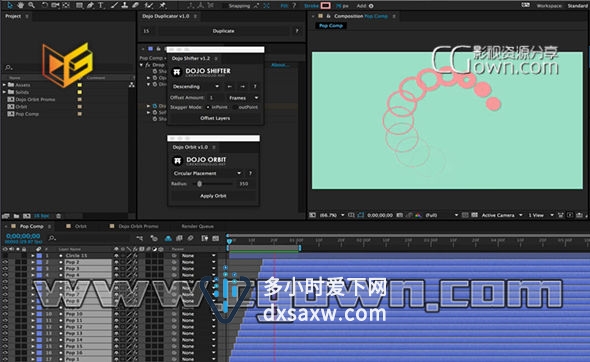The height and width of the screenshot is (362, 590).
Task: Select the Clone Stamp tool
Action: (x=125, y=5)
